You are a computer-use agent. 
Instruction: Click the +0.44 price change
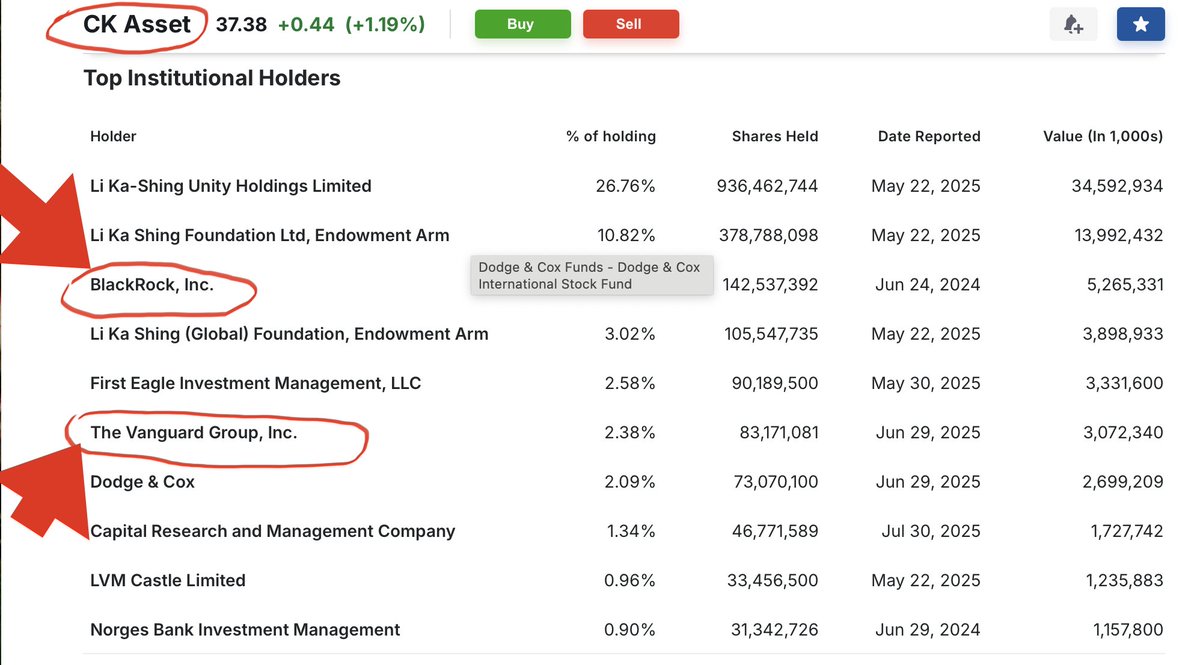pyautogui.click(x=306, y=24)
